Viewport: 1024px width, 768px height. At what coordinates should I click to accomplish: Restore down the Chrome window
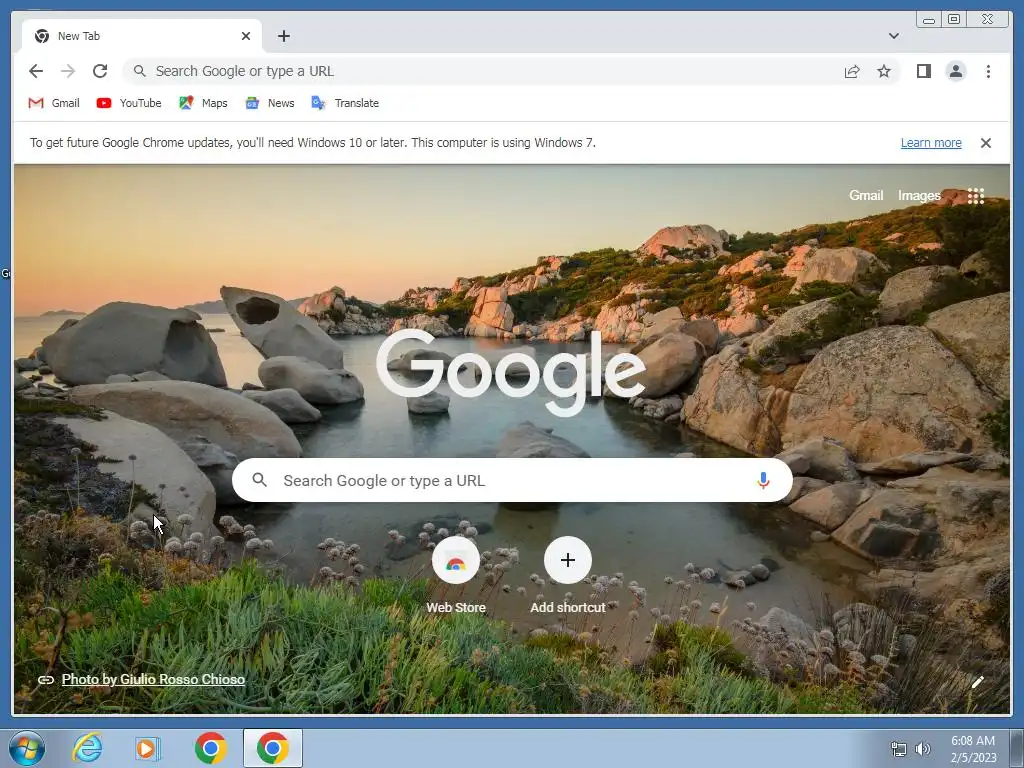point(954,20)
